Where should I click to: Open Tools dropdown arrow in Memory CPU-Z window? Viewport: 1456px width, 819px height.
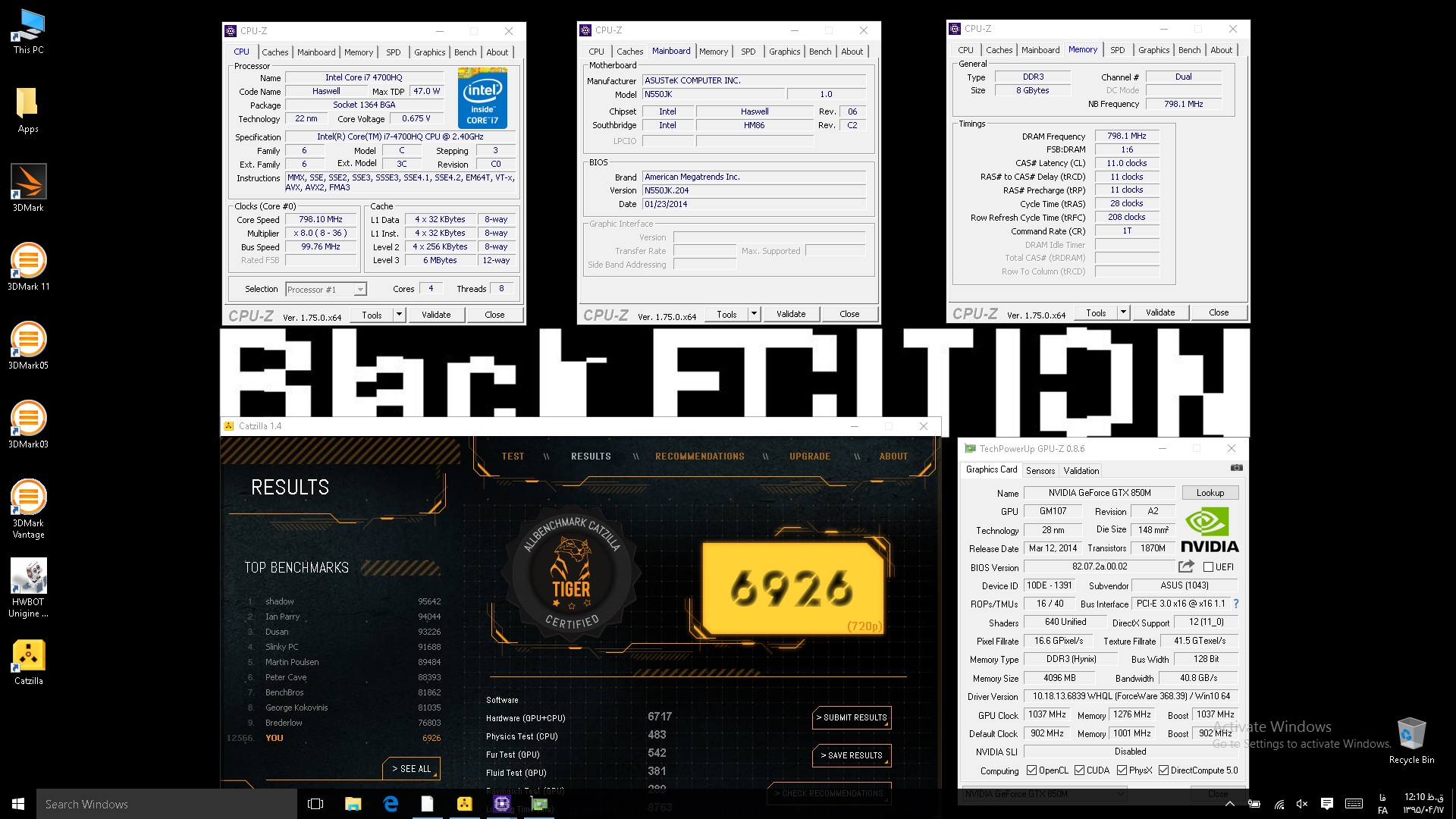pyautogui.click(x=1123, y=312)
